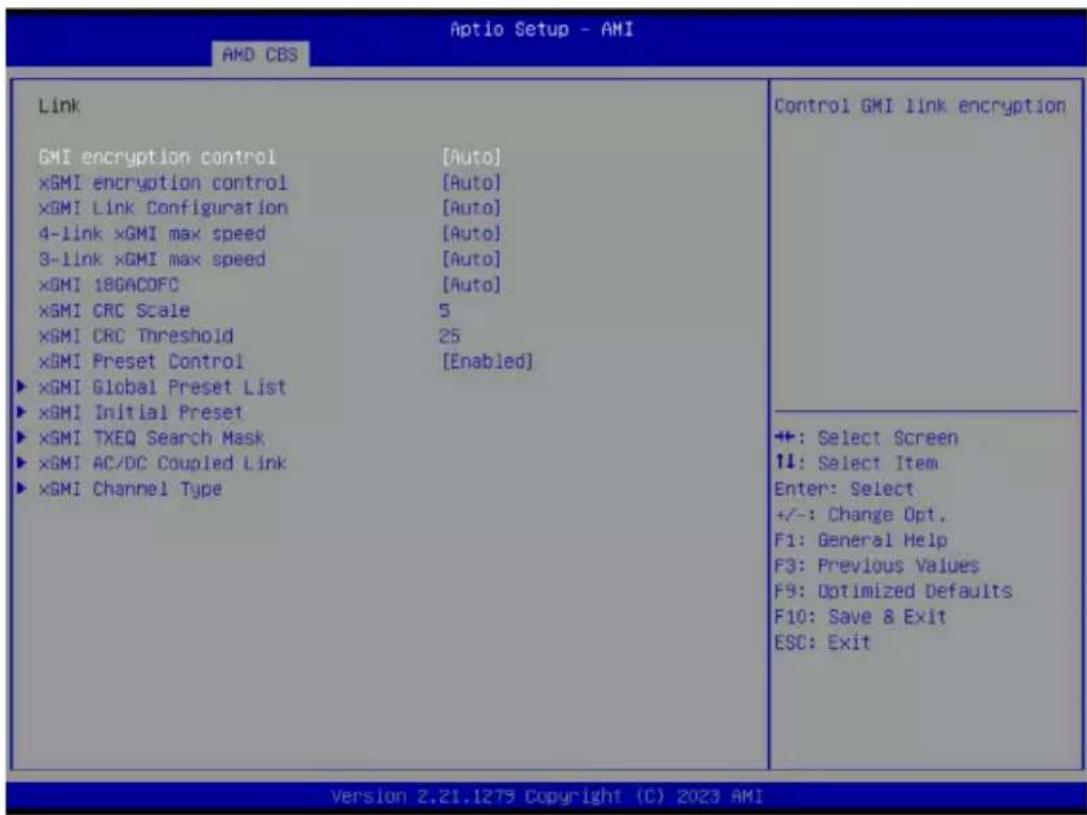Open xGMI Global Preset List submenu
Viewport: 1087px width, 815px height.
point(162,387)
